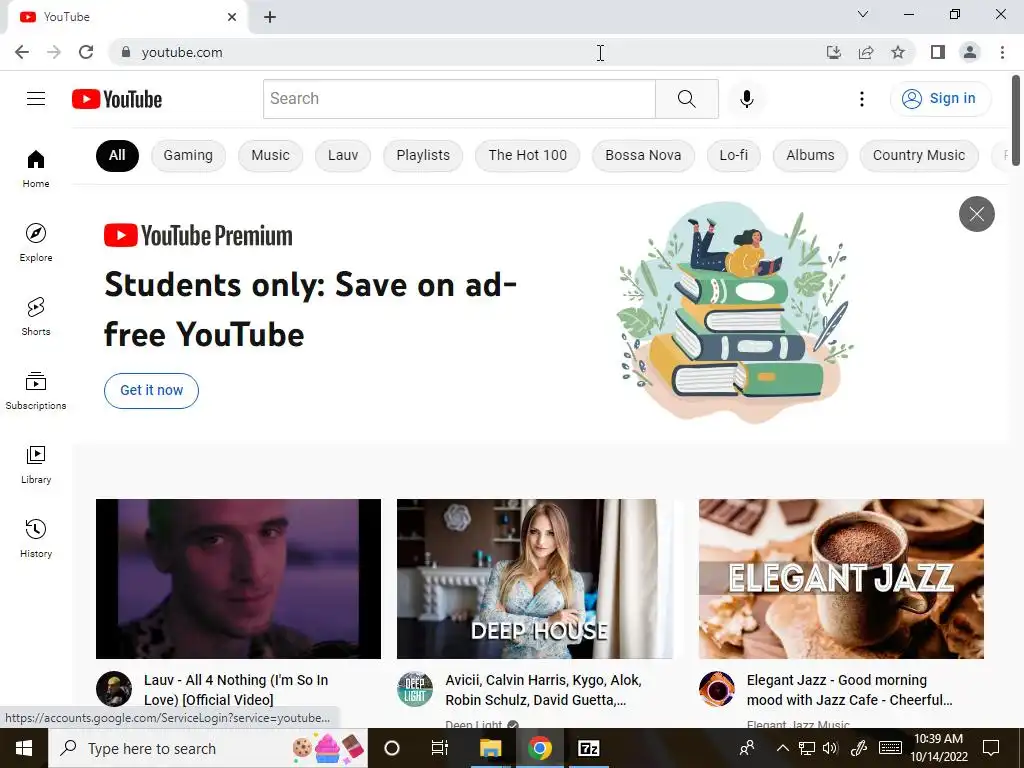1024x768 pixels.
Task: Reload the YouTube page
Action: 86,52
